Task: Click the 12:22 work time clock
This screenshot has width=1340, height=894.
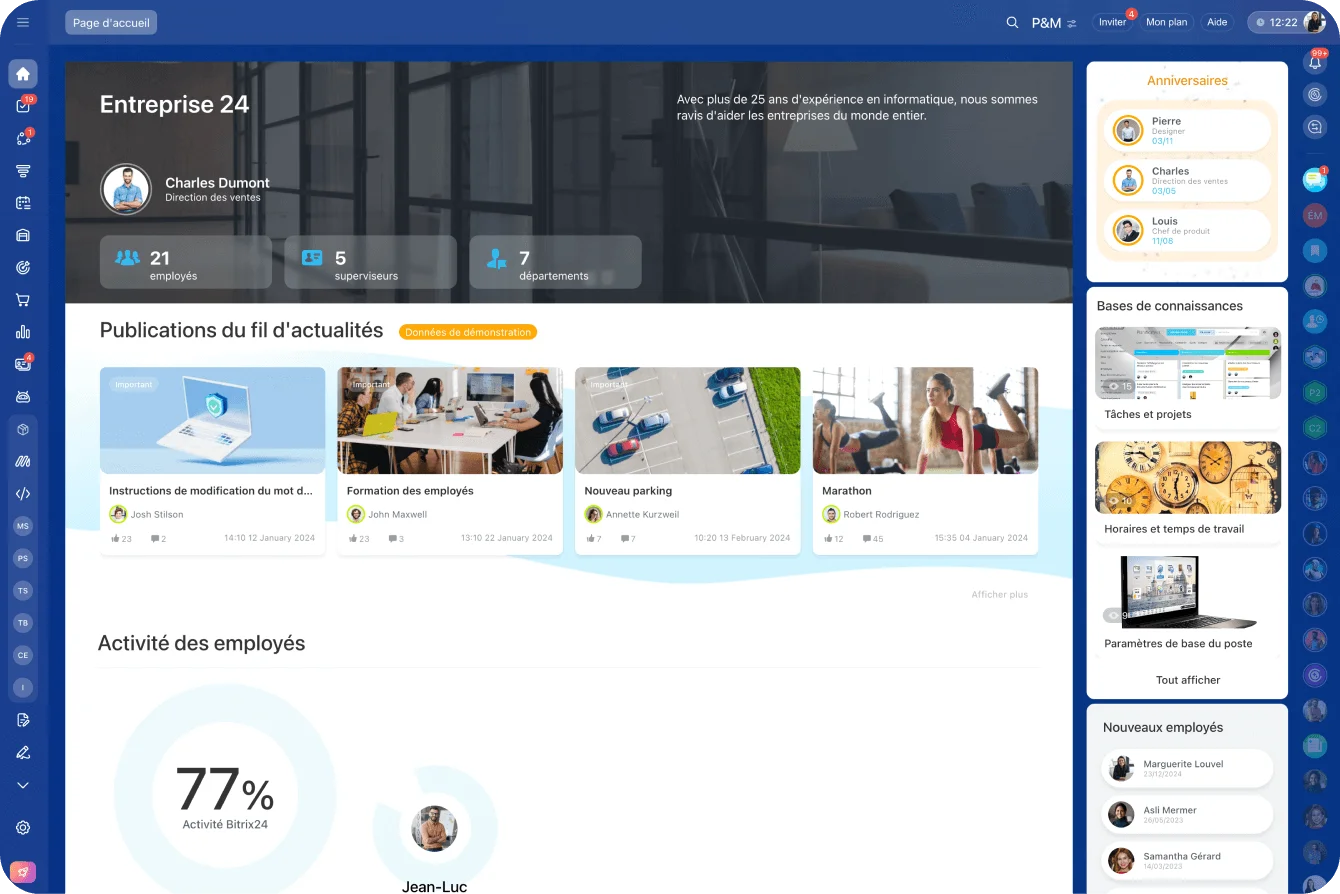Action: click(1276, 22)
